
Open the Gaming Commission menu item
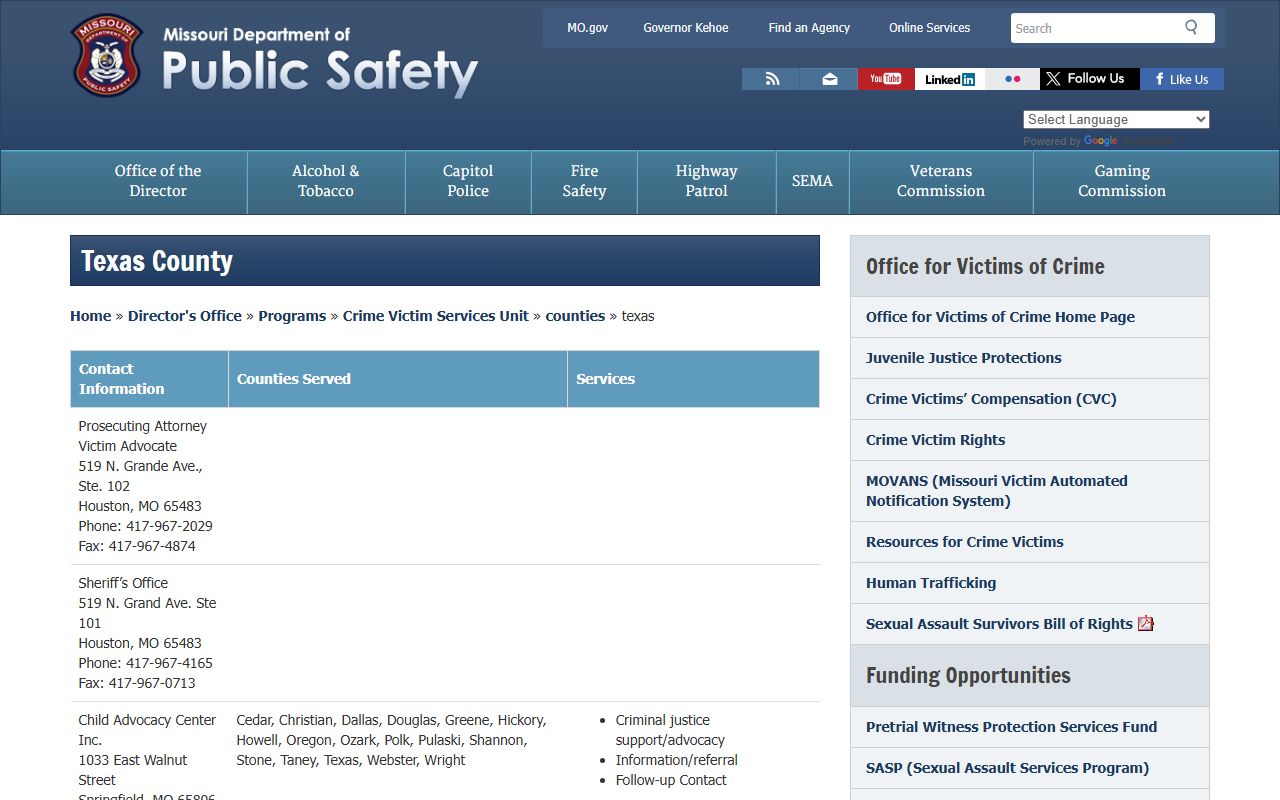(1122, 181)
